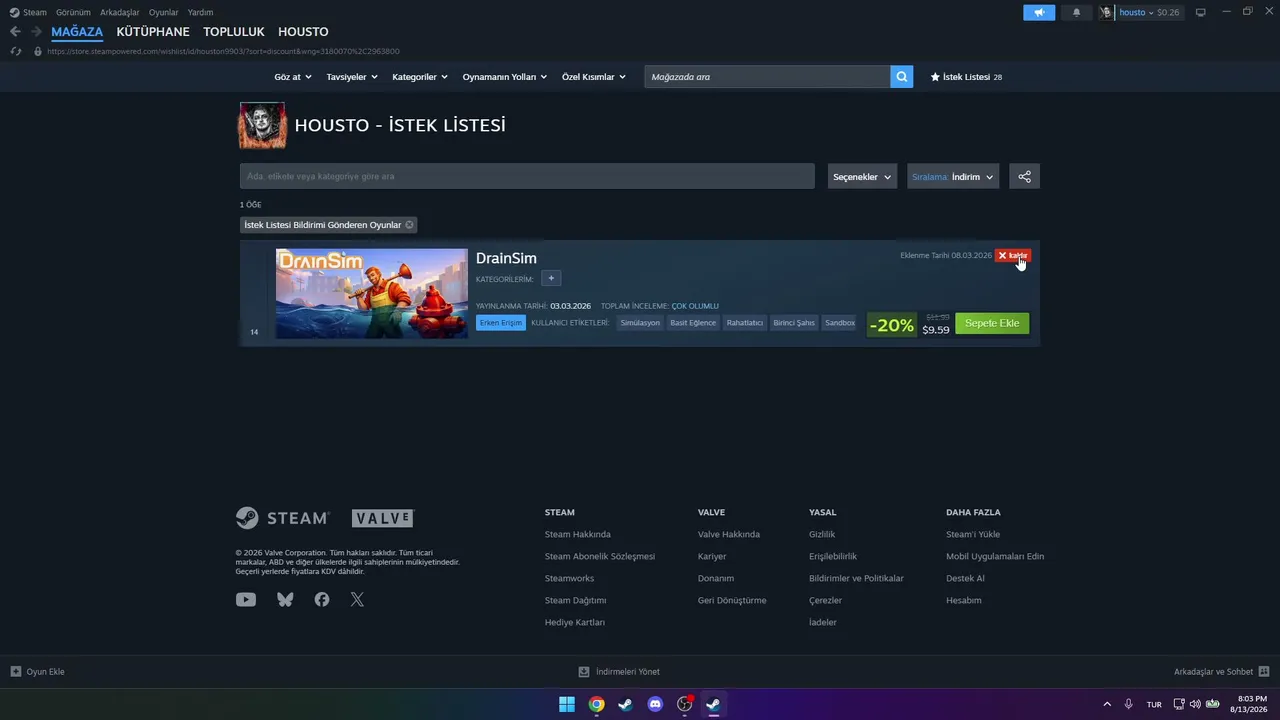Open the Arkadaşlar menu

120,12
